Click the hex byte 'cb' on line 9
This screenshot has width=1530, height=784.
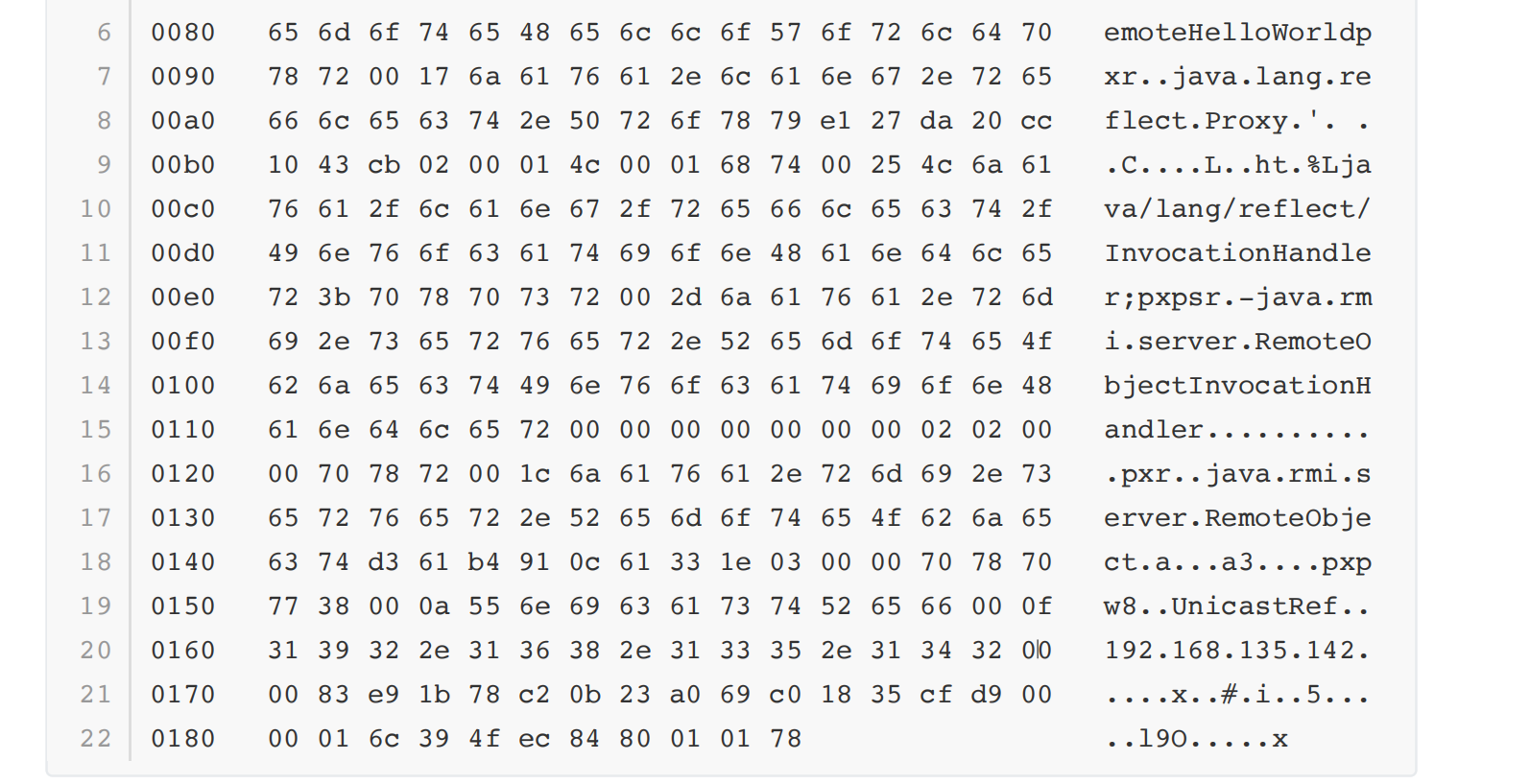point(384,165)
